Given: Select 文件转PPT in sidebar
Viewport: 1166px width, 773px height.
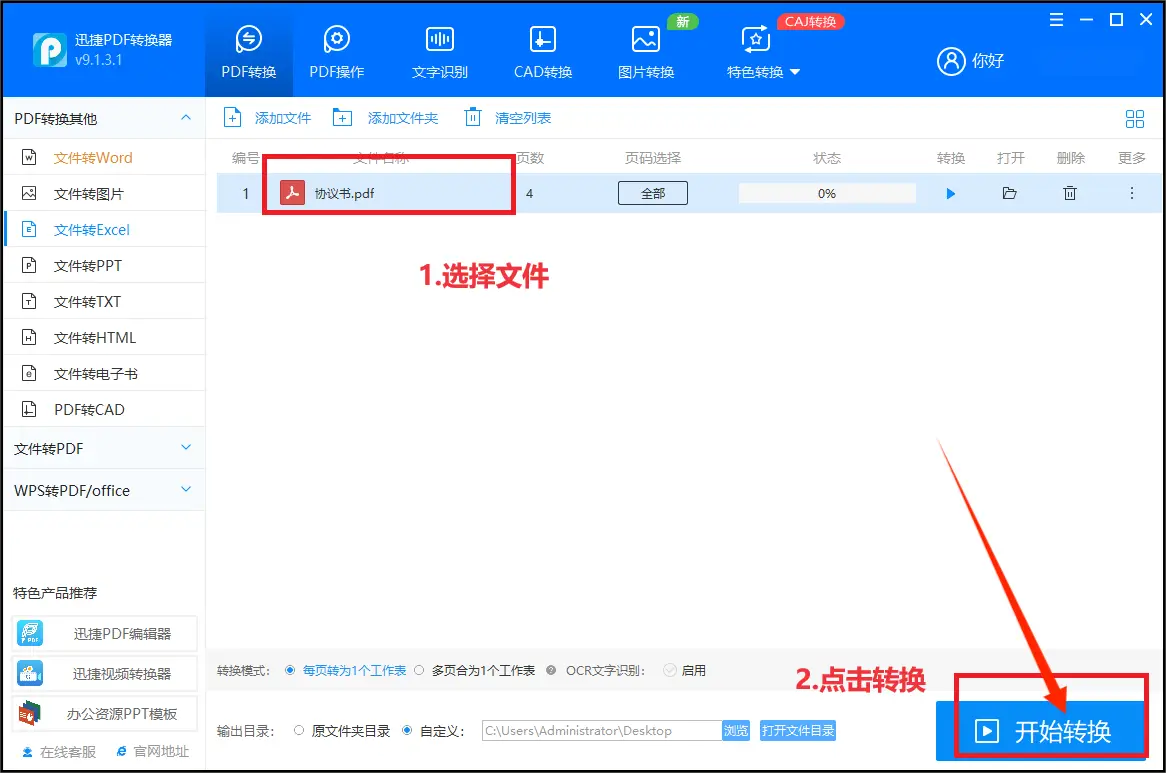Looking at the screenshot, I should pyautogui.click(x=87, y=266).
